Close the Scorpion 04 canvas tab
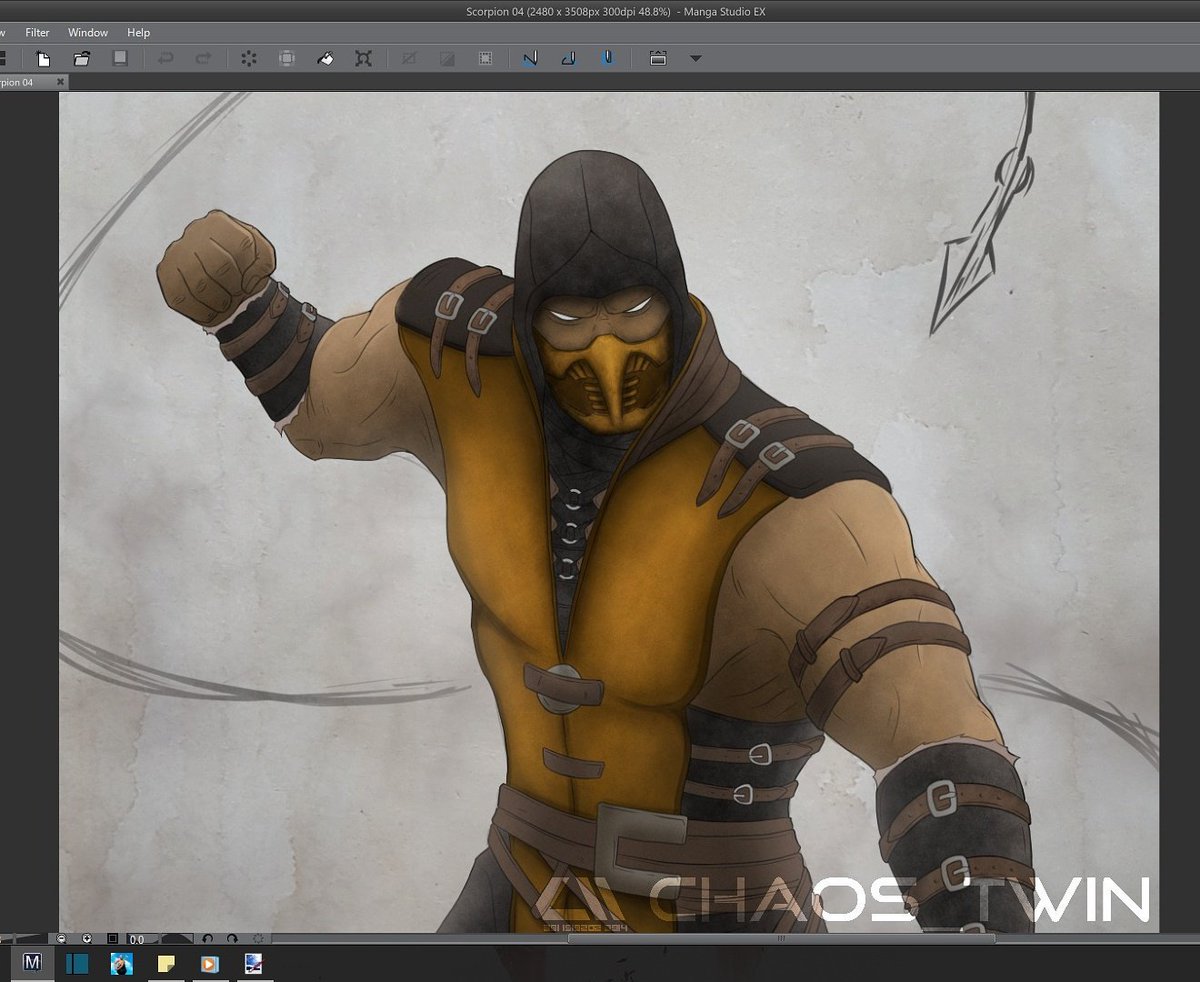 60,82
